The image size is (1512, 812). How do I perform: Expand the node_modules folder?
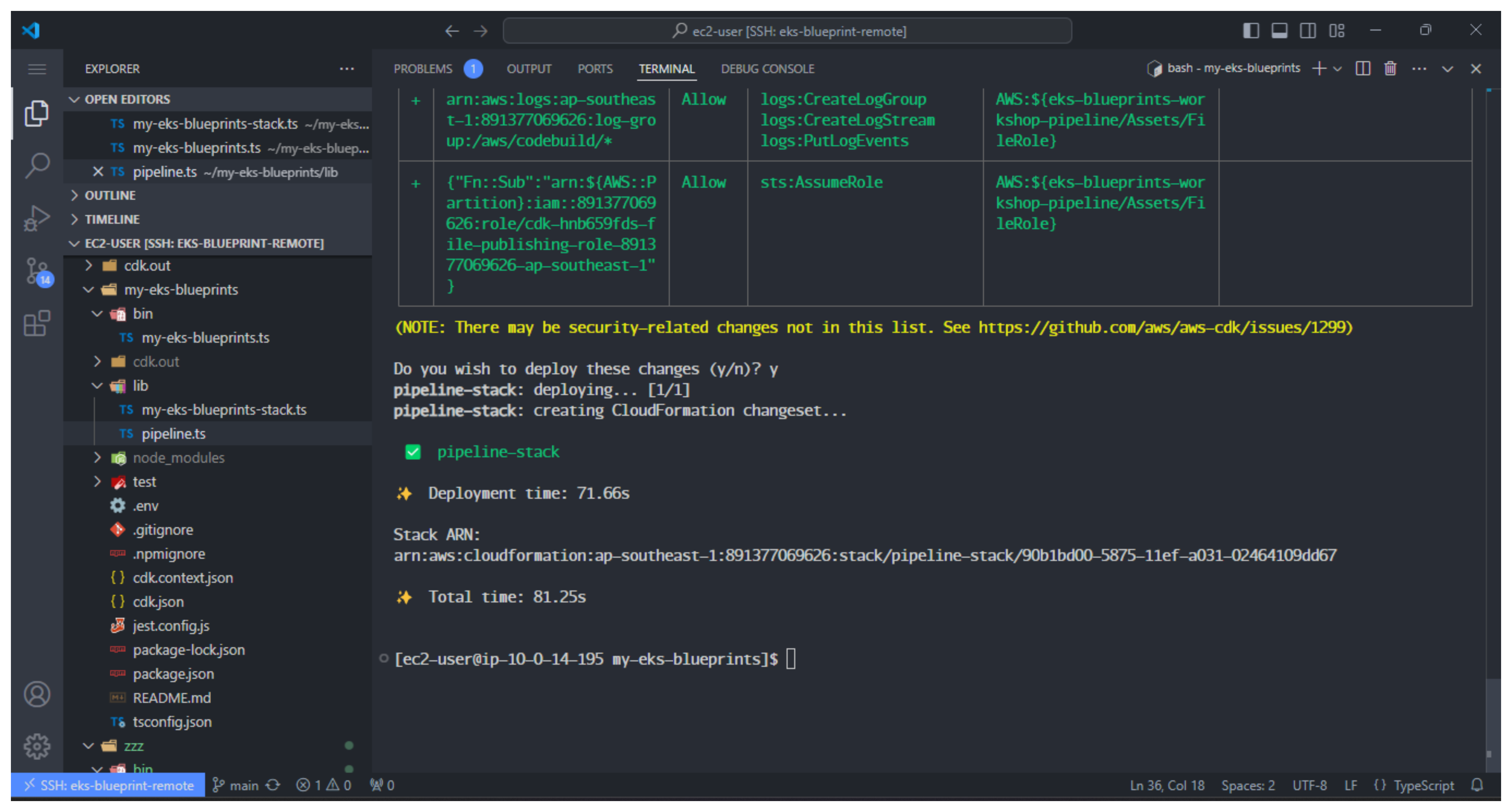click(x=217, y=457)
